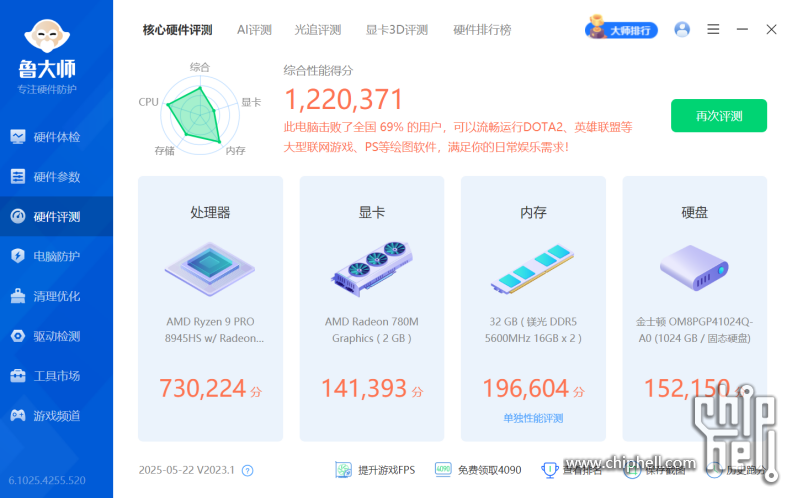
Task: Switch to 核心硬件评测 tab
Action: click(177, 30)
